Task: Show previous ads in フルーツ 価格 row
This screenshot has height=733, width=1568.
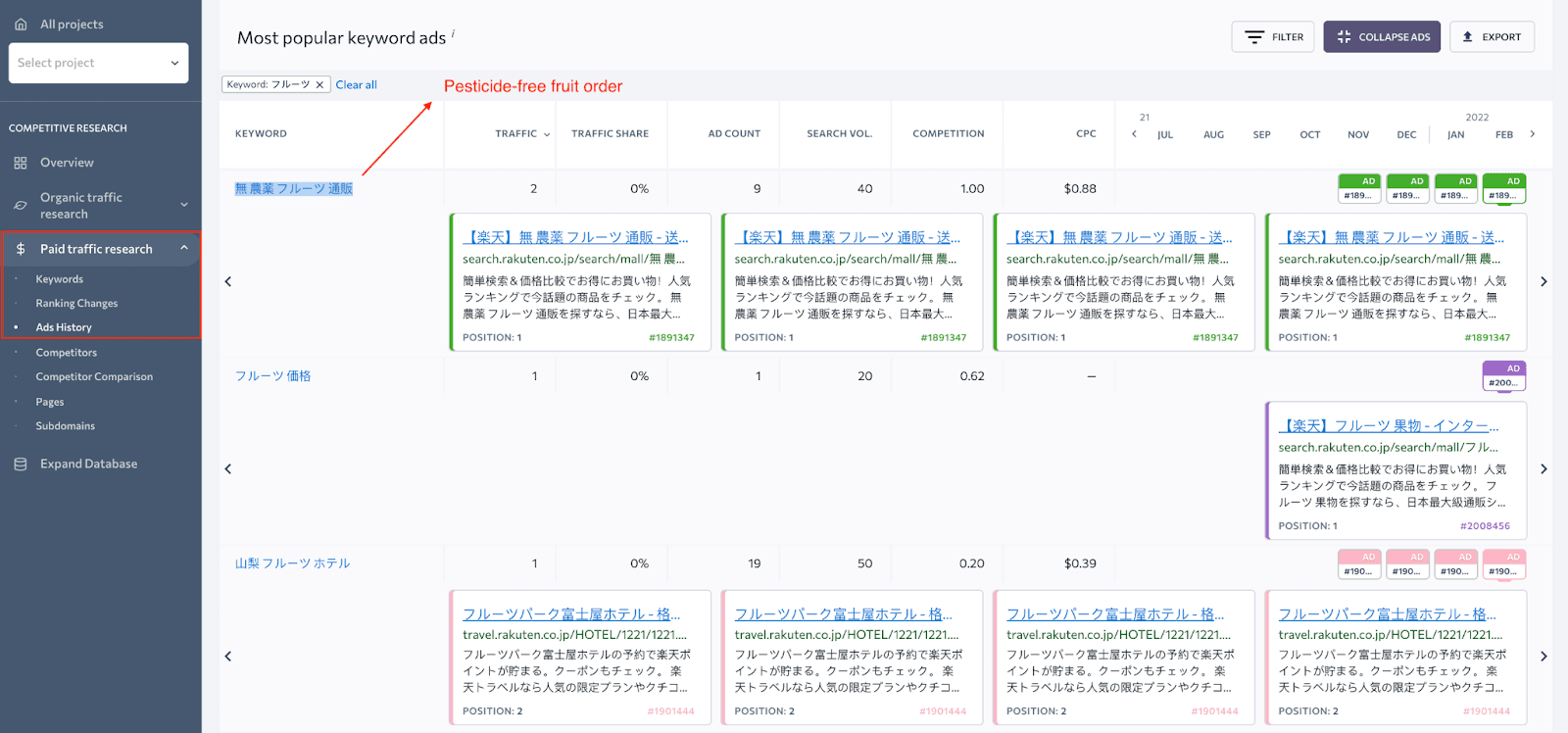Action: (228, 468)
